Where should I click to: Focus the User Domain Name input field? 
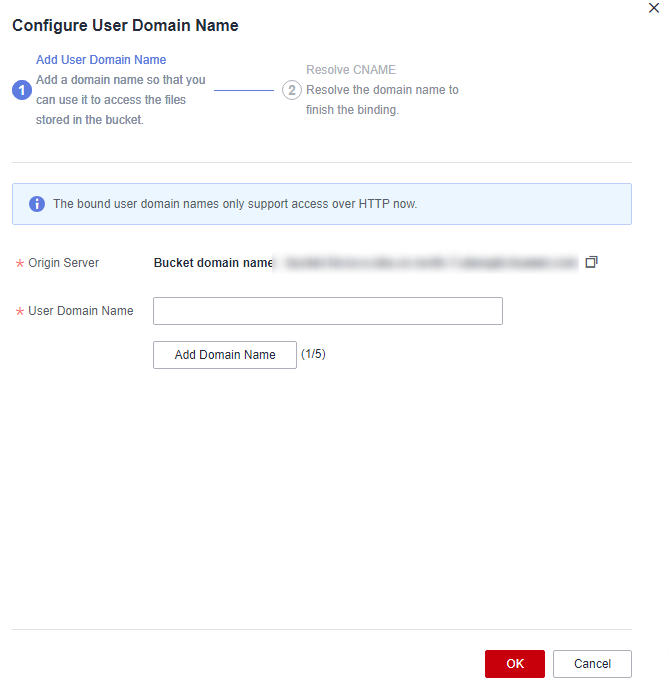coord(328,311)
